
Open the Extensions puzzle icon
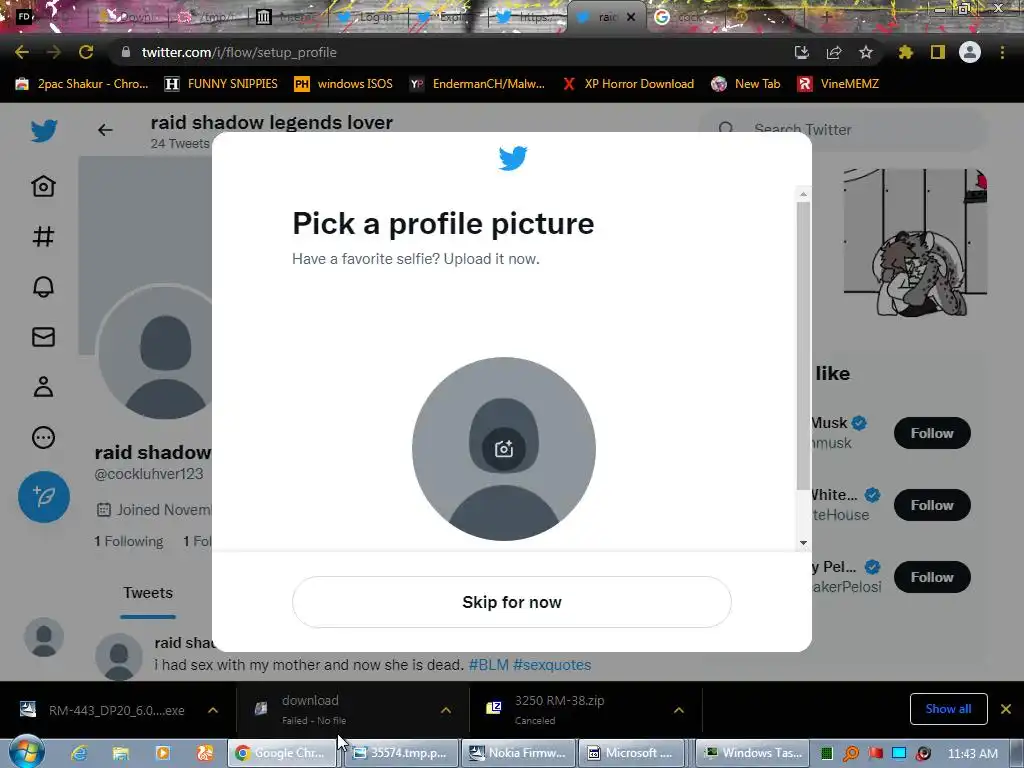[905, 52]
